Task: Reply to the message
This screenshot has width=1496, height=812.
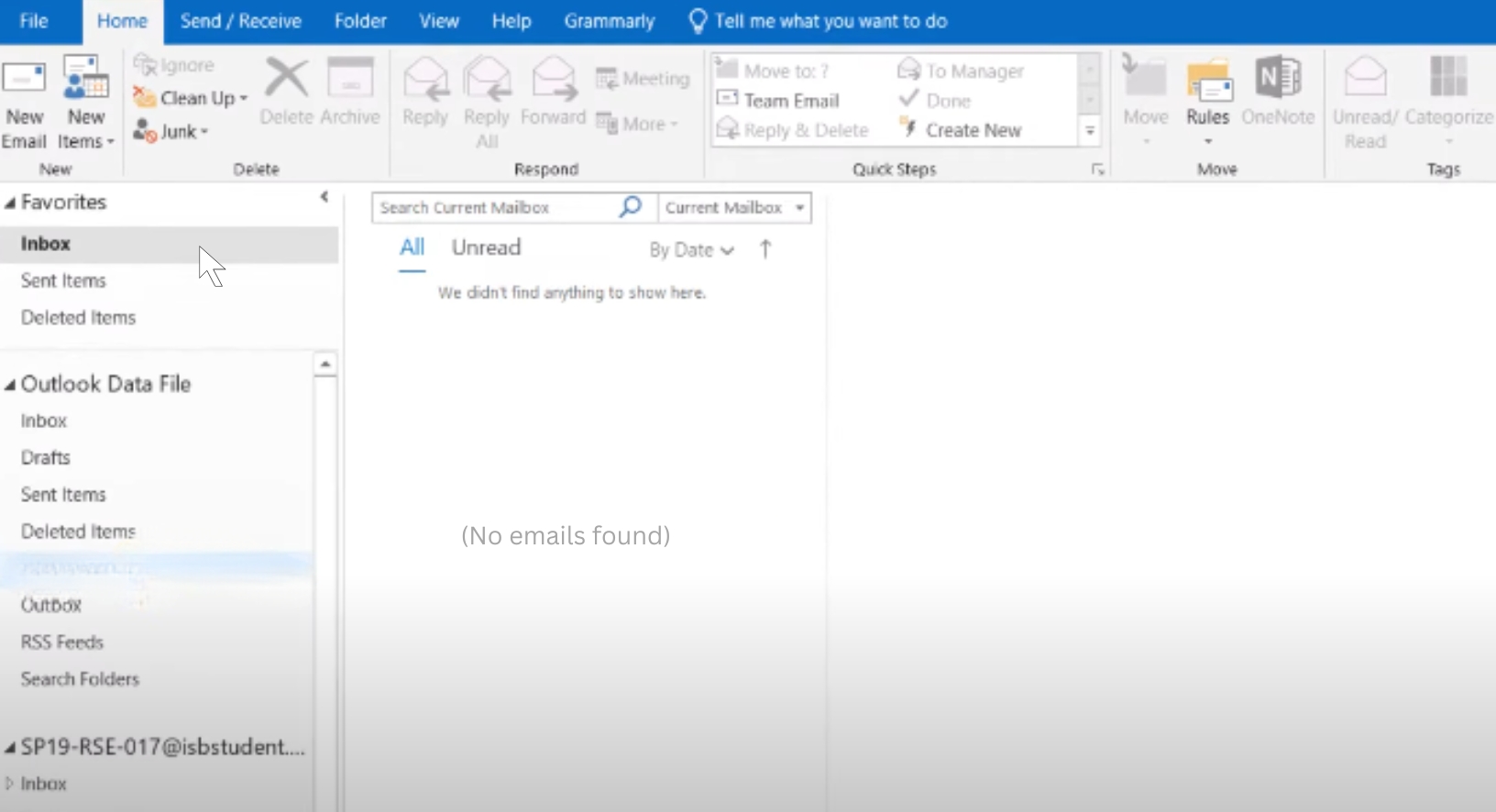Action: click(425, 92)
